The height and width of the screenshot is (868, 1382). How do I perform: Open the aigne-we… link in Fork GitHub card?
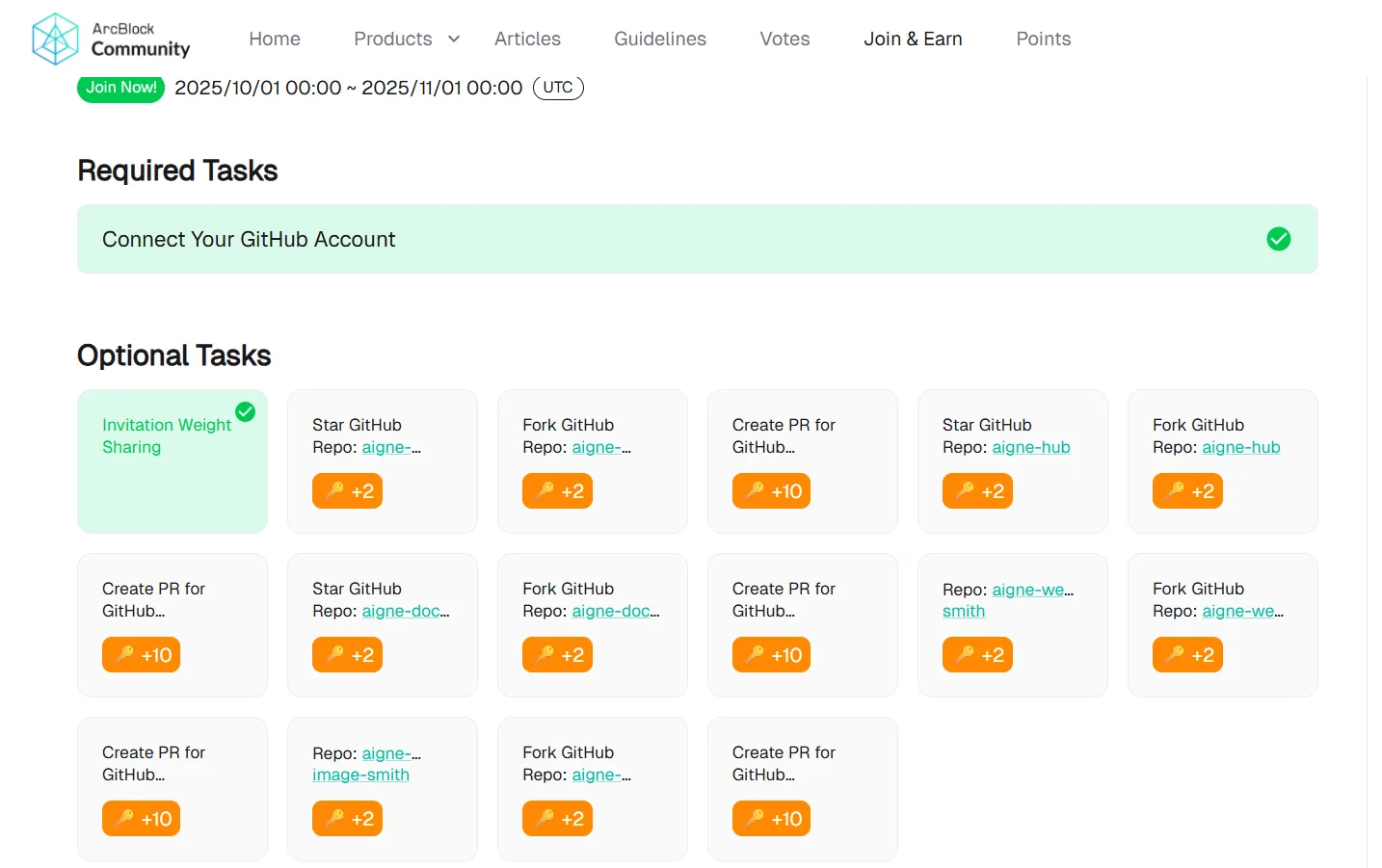[x=1243, y=611]
